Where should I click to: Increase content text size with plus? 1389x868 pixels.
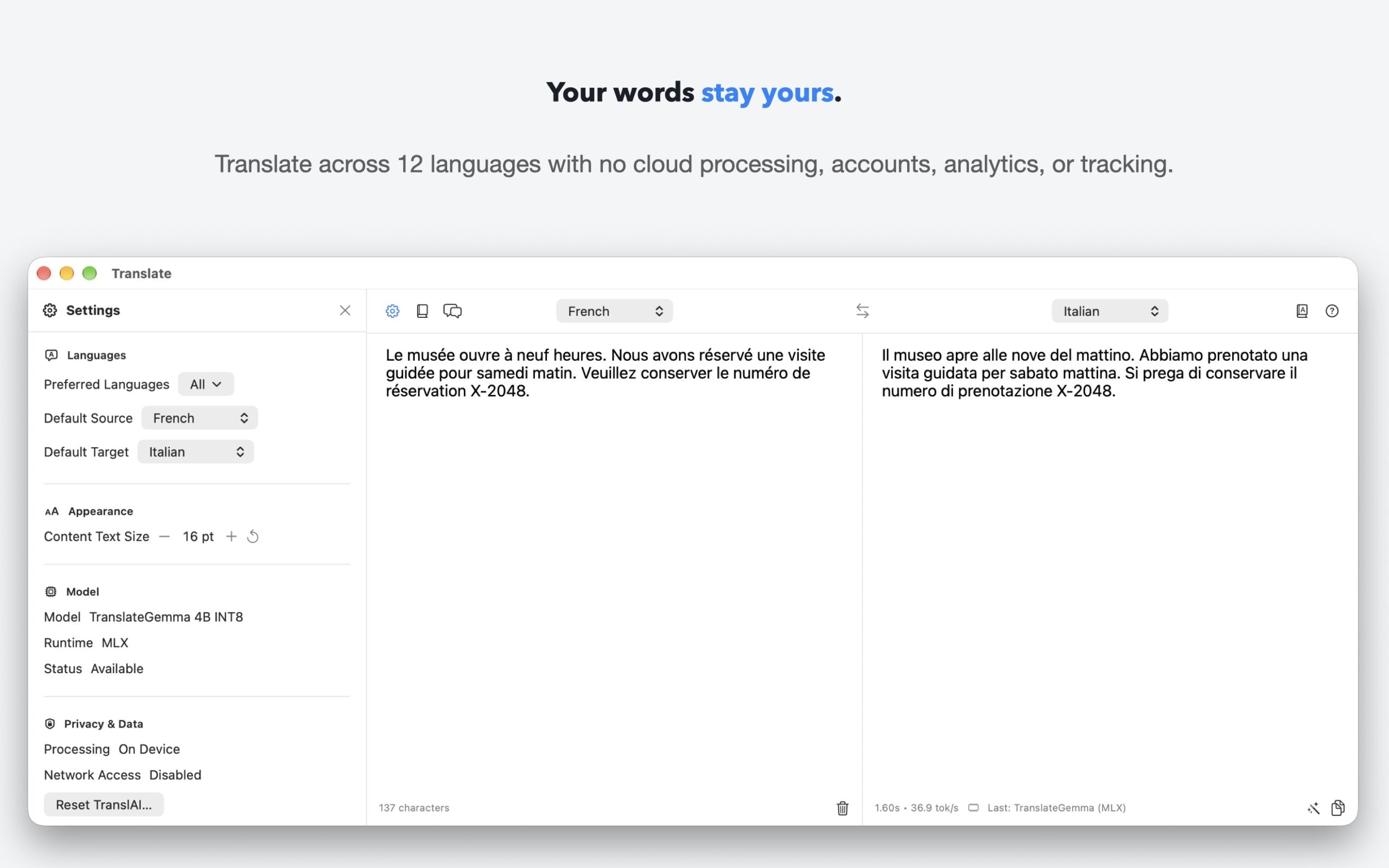pyautogui.click(x=231, y=536)
